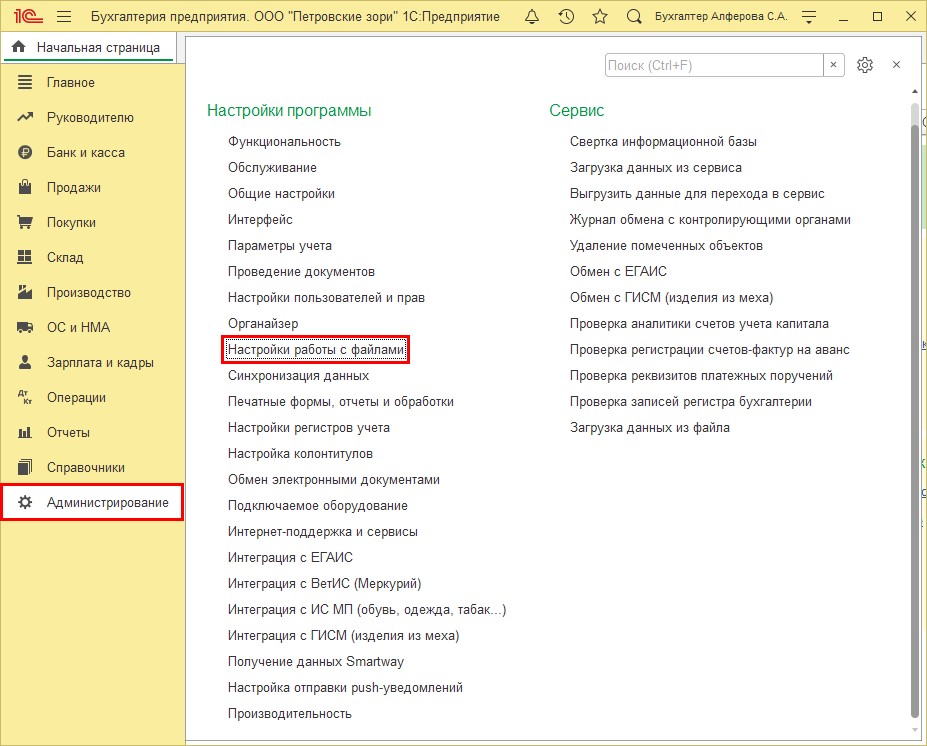The width and height of the screenshot is (927, 746).
Task: Open notifications bell in title bar
Action: click(x=532, y=17)
